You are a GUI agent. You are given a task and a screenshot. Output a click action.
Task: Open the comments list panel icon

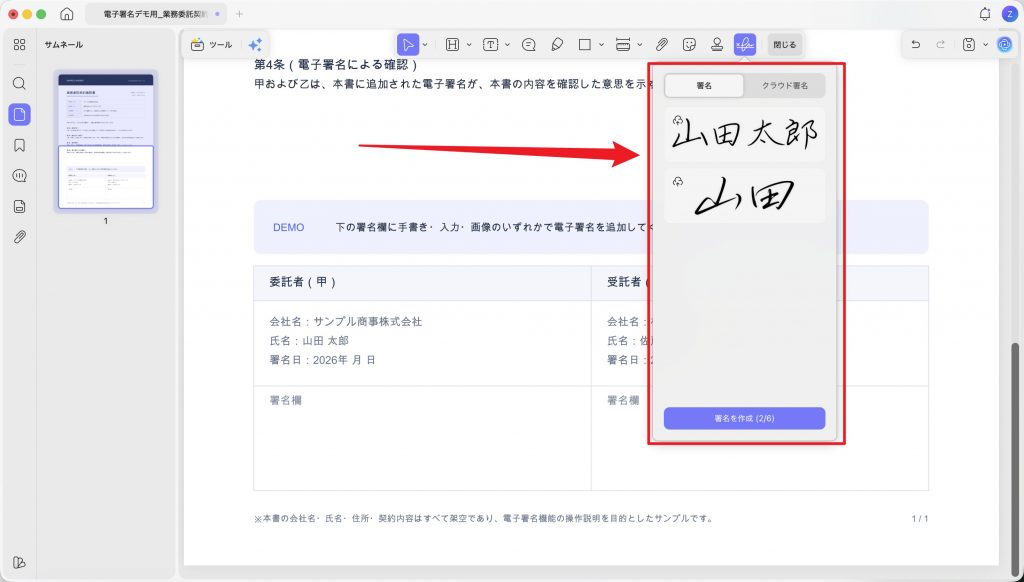20,176
